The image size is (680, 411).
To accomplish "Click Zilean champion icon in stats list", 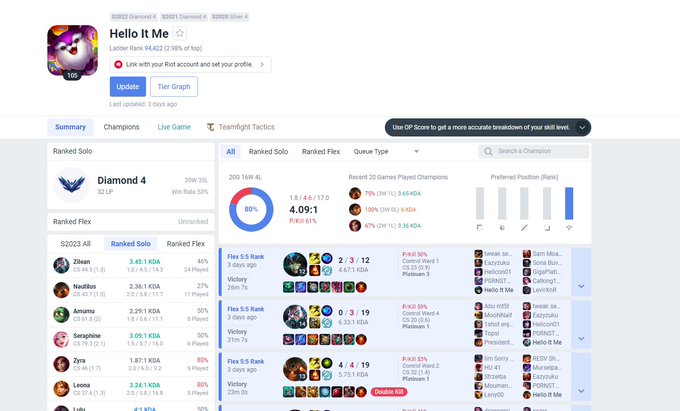I will pyautogui.click(x=62, y=265).
